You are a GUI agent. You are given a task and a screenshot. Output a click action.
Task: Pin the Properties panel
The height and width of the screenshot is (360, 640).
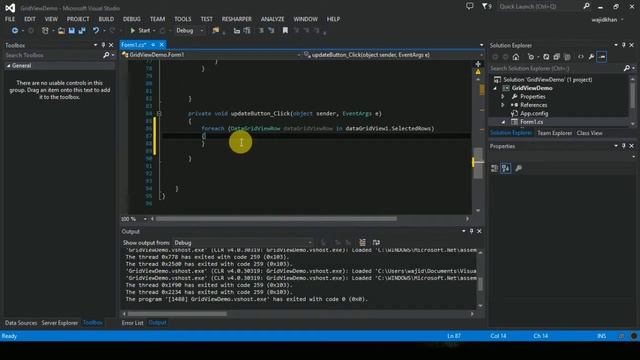(x=624, y=146)
